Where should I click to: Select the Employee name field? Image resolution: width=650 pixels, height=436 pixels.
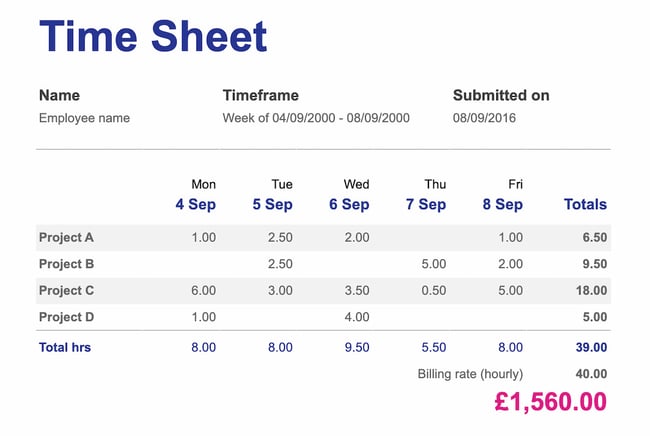pos(84,118)
